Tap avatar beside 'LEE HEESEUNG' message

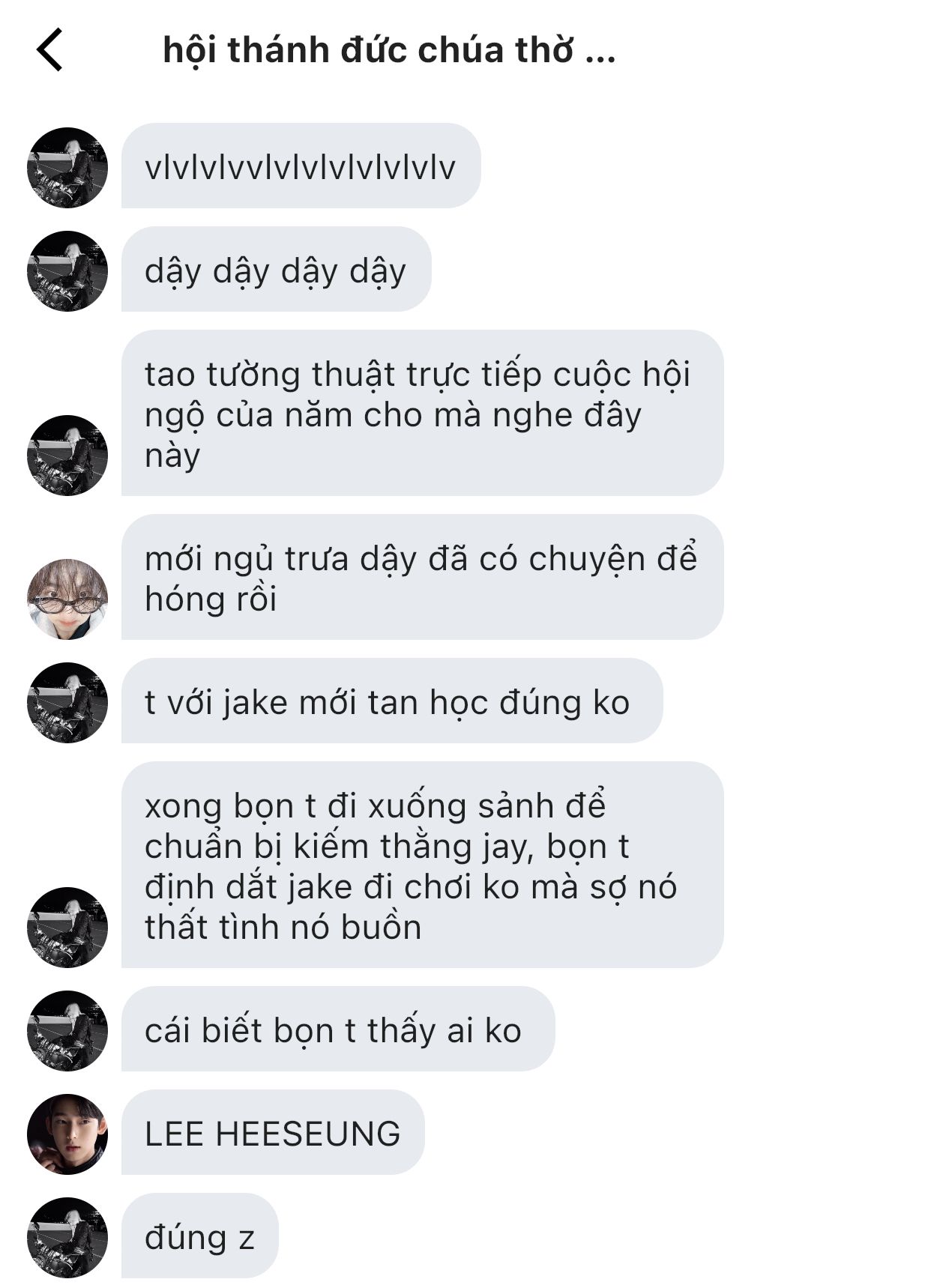[x=67, y=1134]
